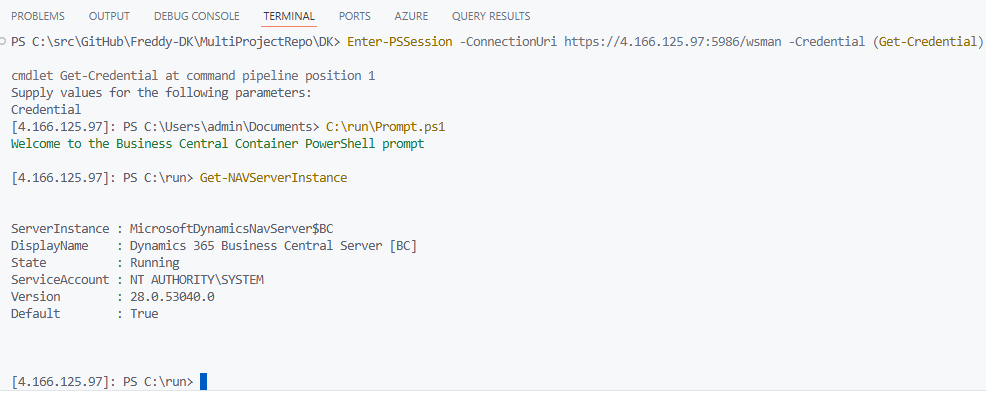Image resolution: width=986 pixels, height=395 pixels.
Task: Activate the TERMINAL tab
Action: (x=289, y=16)
